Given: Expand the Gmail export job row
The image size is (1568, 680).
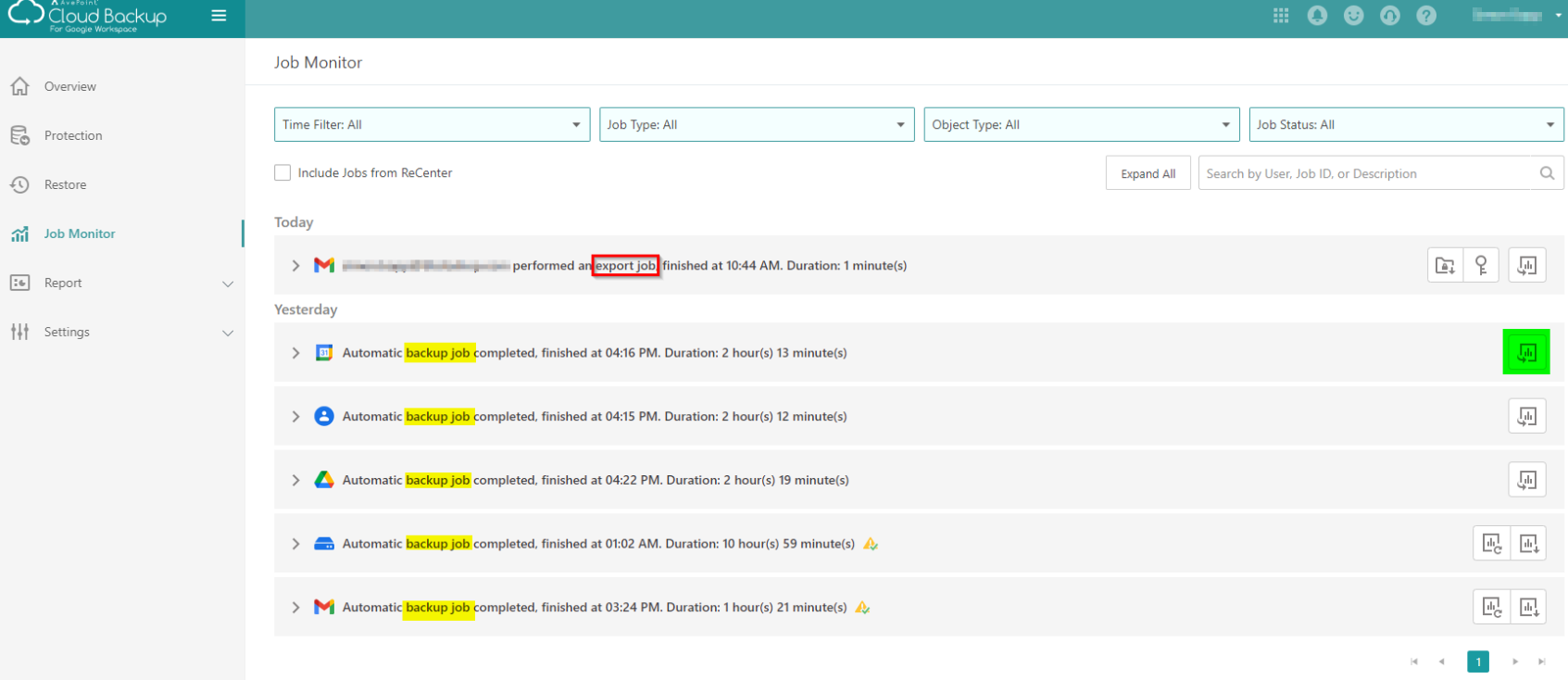Looking at the screenshot, I should 295,266.
